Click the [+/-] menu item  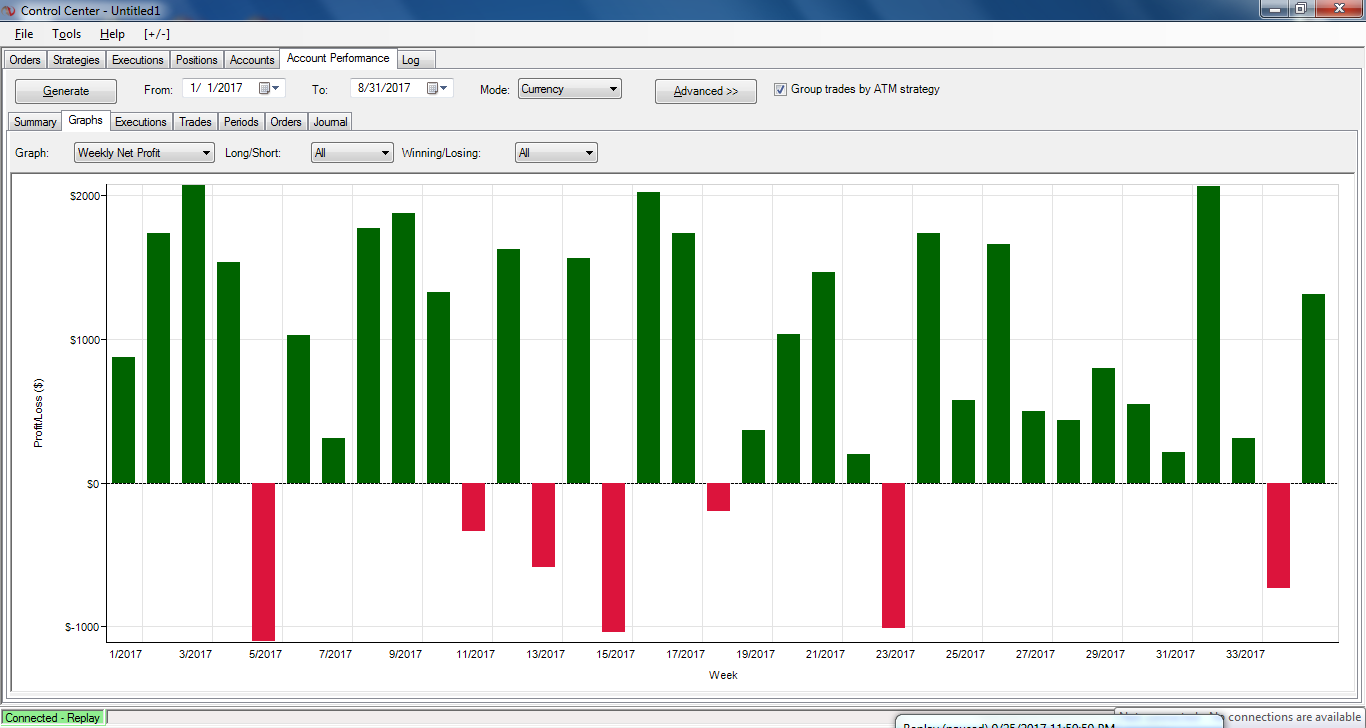tap(159, 34)
